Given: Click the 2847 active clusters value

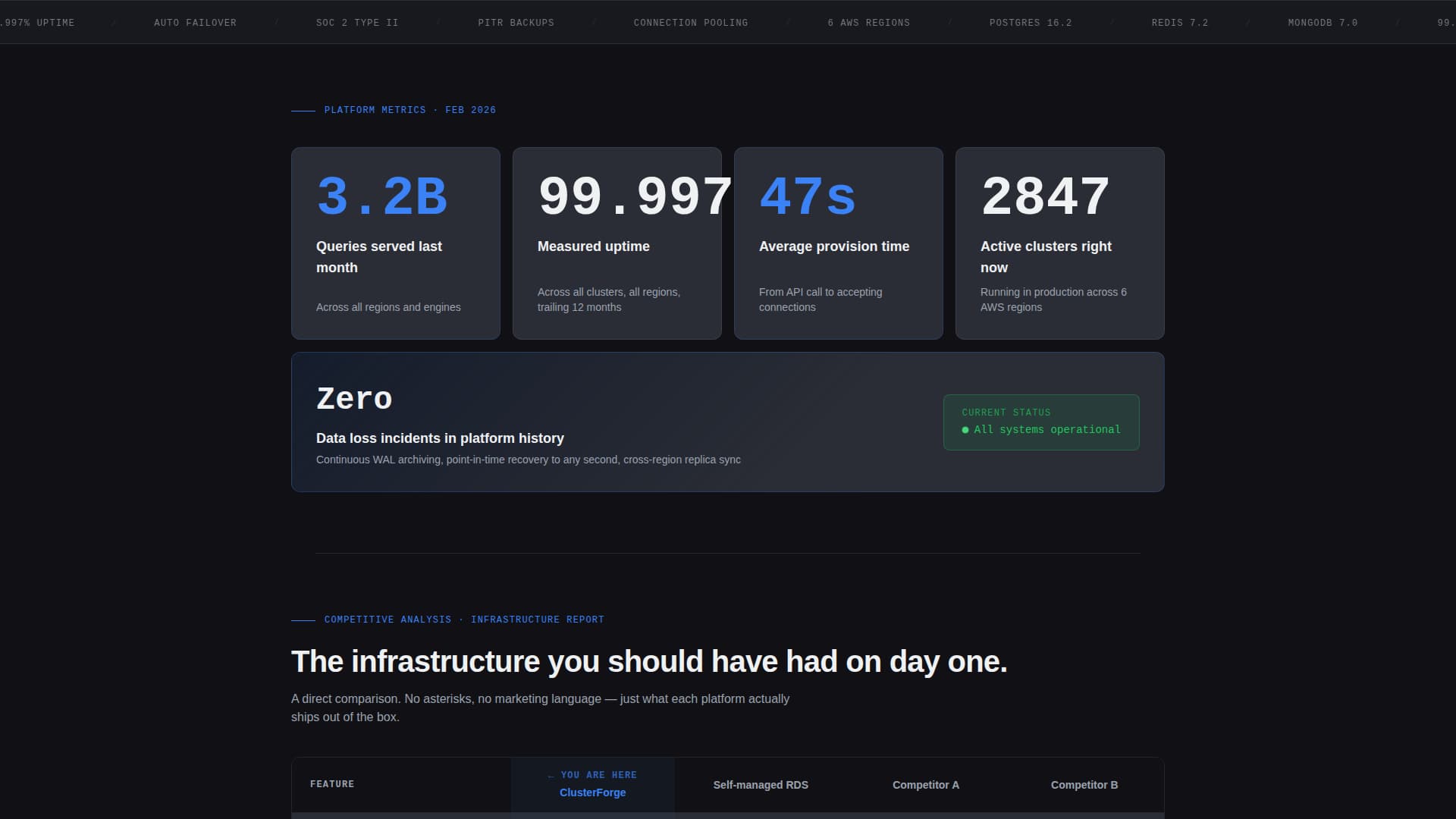Looking at the screenshot, I should point(1046,196).
